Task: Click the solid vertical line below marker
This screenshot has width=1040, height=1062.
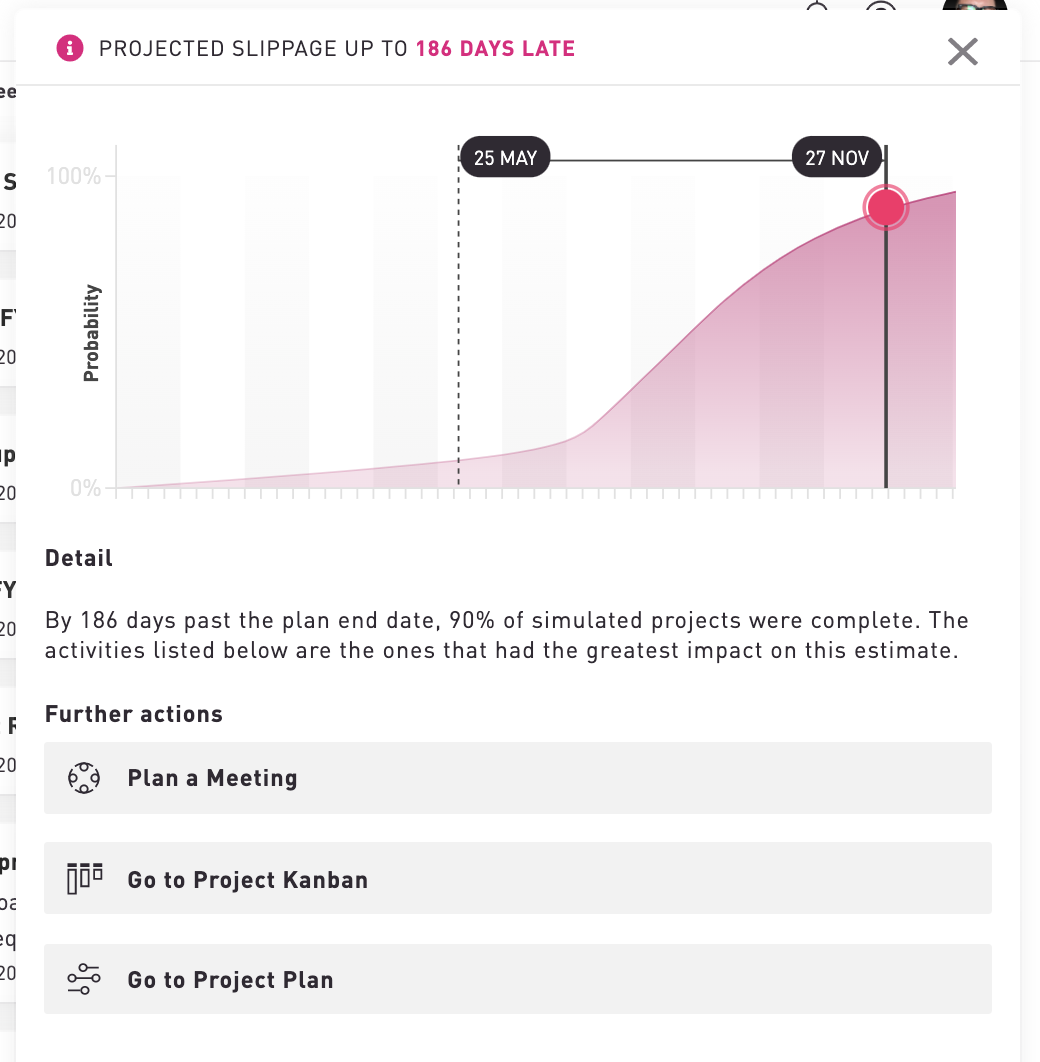Action: pyautogui.click(x=886, y=359)
